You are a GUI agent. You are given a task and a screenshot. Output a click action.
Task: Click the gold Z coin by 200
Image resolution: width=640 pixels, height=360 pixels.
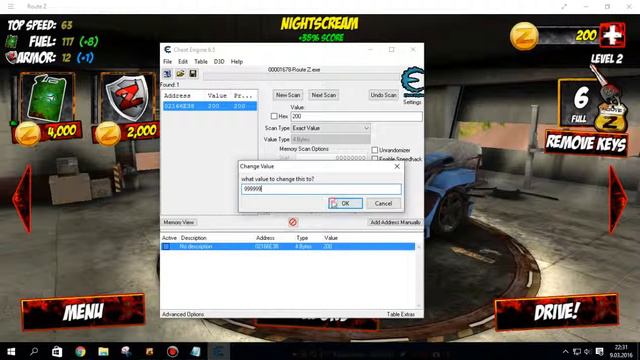pos(524,36)
